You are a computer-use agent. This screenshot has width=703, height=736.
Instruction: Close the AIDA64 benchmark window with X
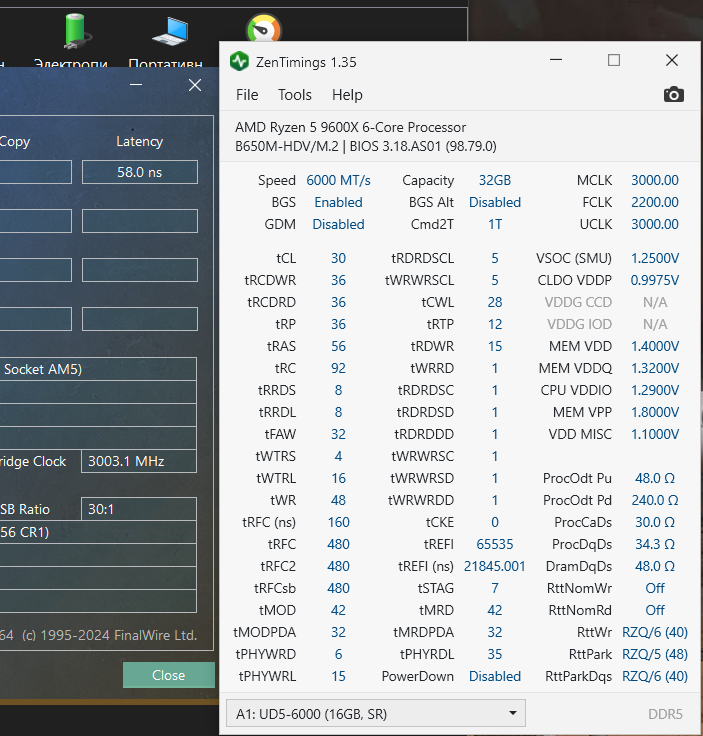[x=195, y=85]
